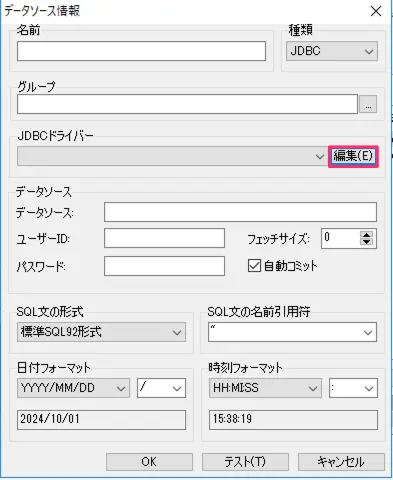Click the テスト(T) test button
This screenshot has width=393, height=480.
[245, 462]
